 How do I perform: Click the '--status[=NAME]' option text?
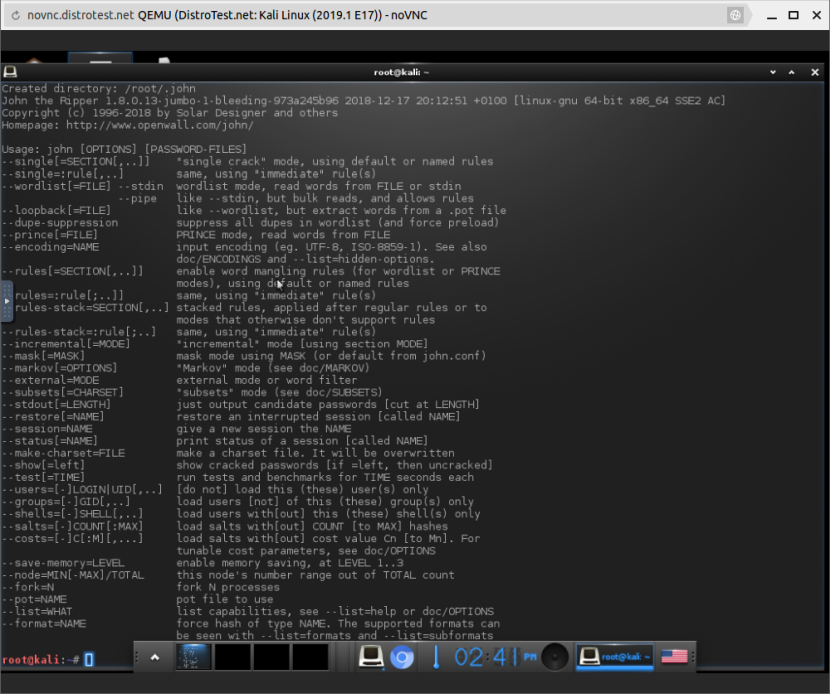click(x=50, y=440)
